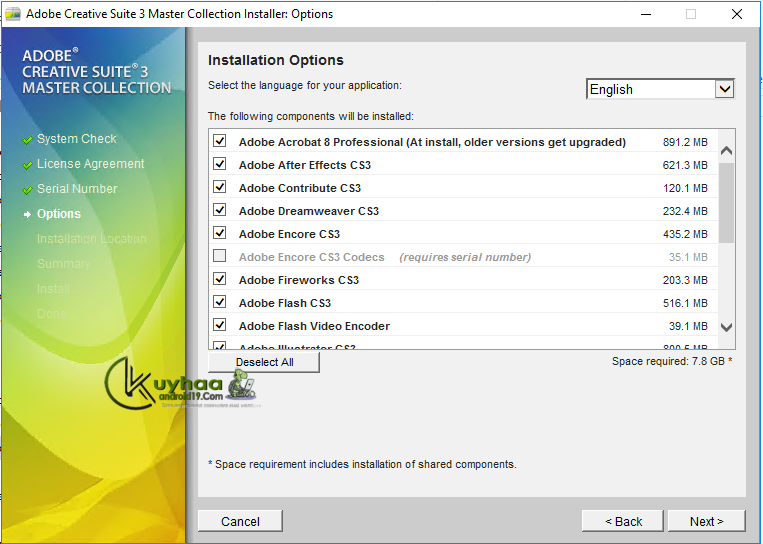Uncheck Adobe Fireworks CS3 checkbox
This screenshot has height=544, width=763.
(219, 279)
